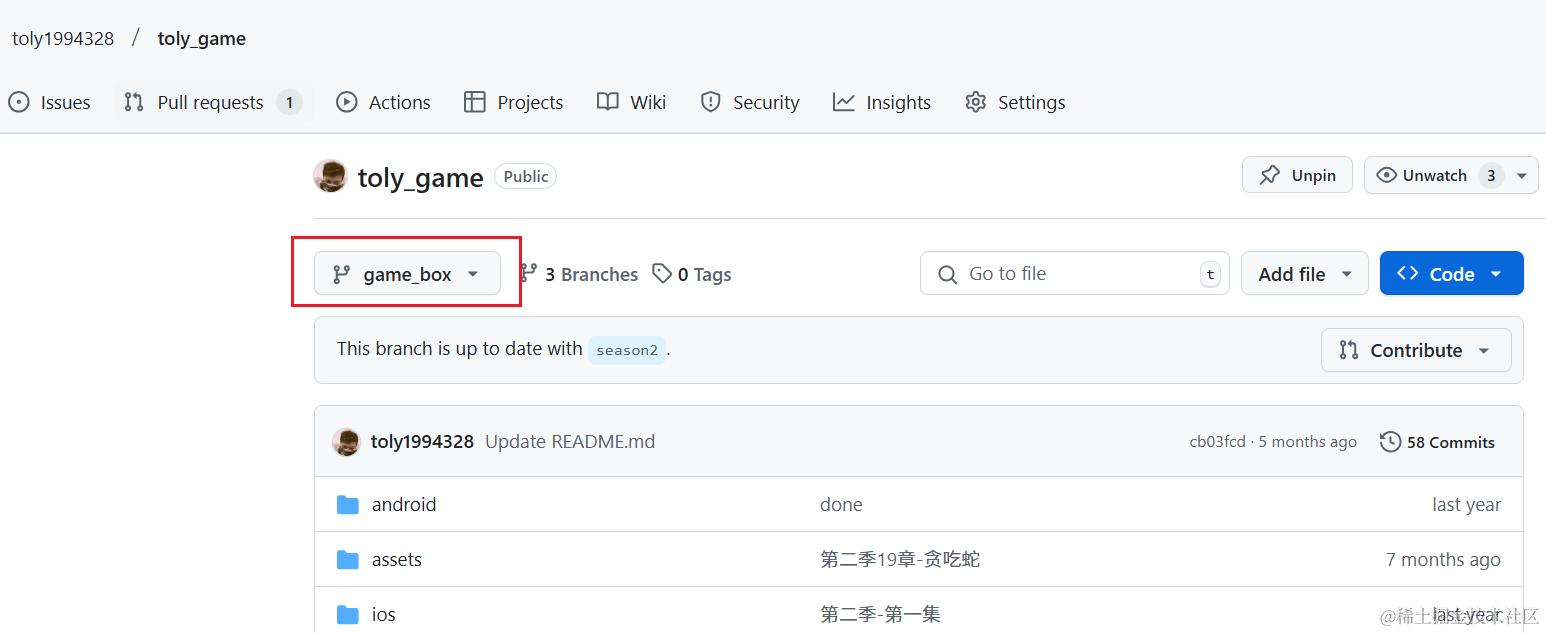Click the angle-brackets icon on Code button
This screenshot has height=633, width=1546.
[x=1408, y=273]
